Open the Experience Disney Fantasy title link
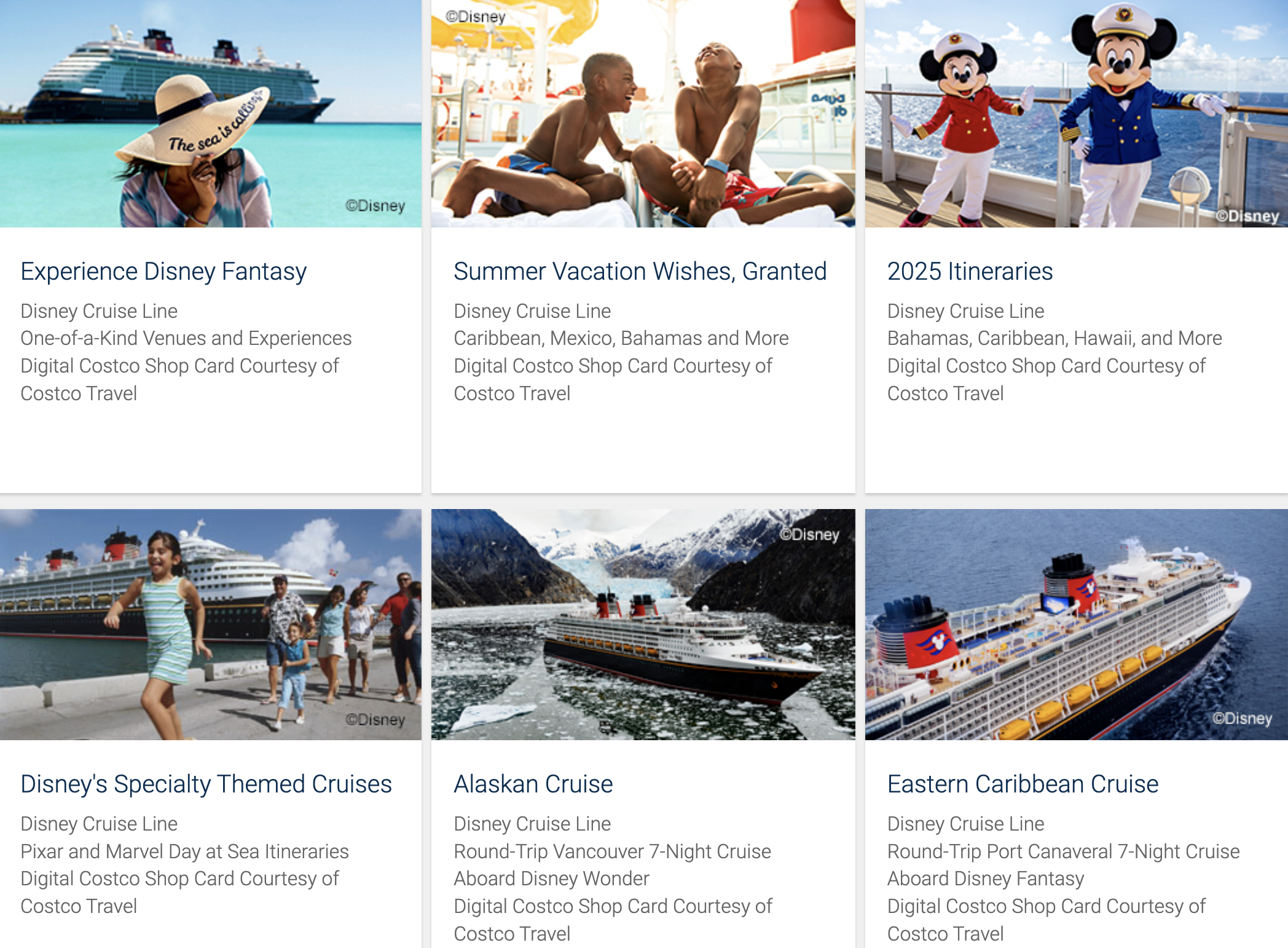The height and width of the screenshot is (948, 1288). click(163, 272)
